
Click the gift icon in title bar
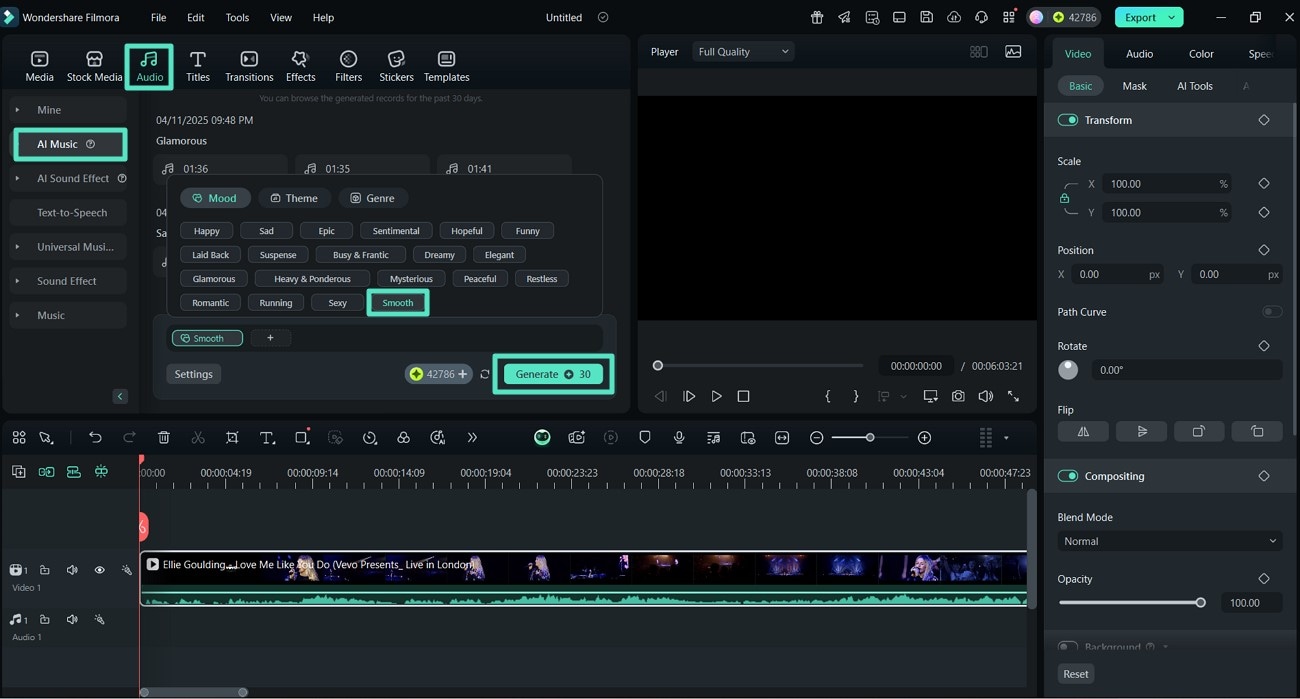click(x=817, y=17)
